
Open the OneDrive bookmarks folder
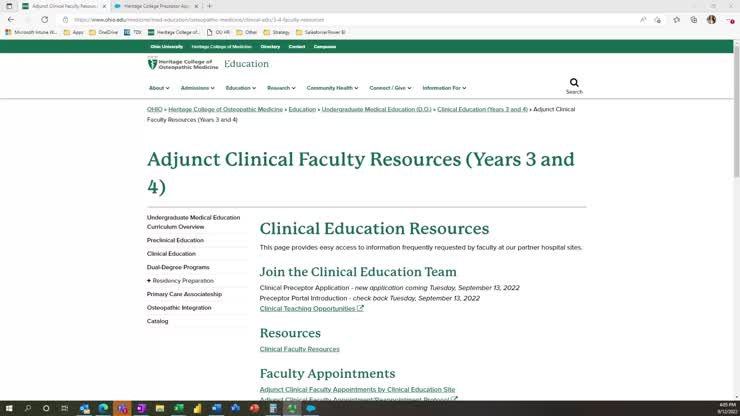coord(103,32)
